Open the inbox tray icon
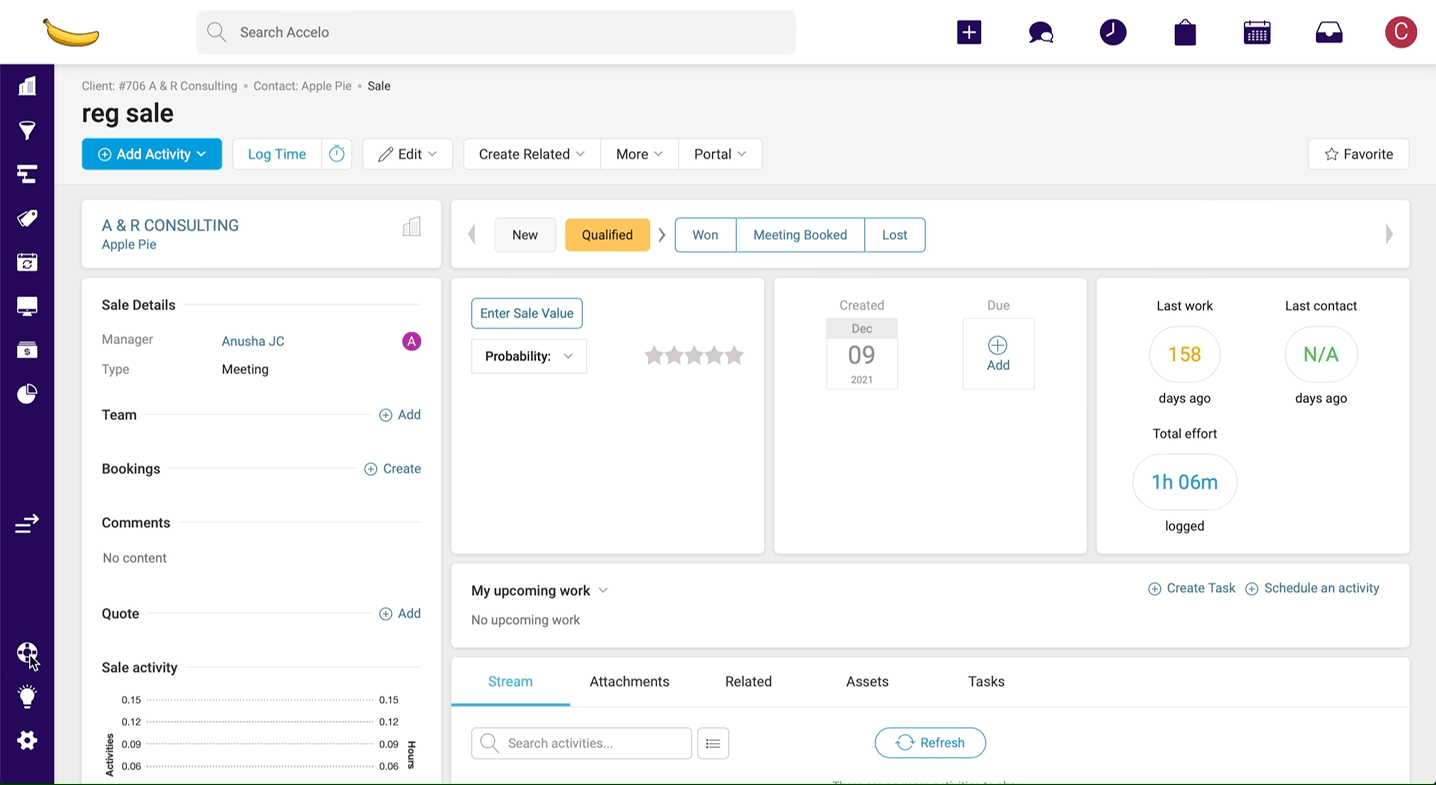 [1329, 33]
